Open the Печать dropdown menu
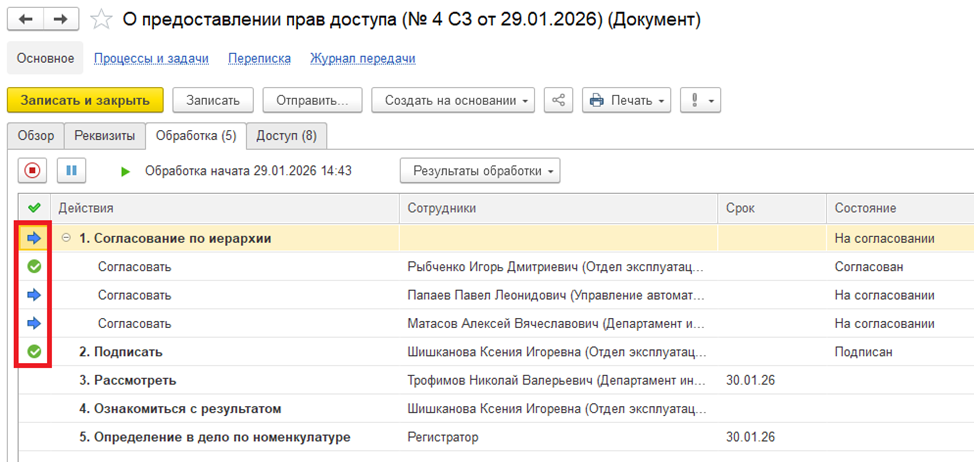The width and height of the screenshot is (974, 462). (628, 100)
